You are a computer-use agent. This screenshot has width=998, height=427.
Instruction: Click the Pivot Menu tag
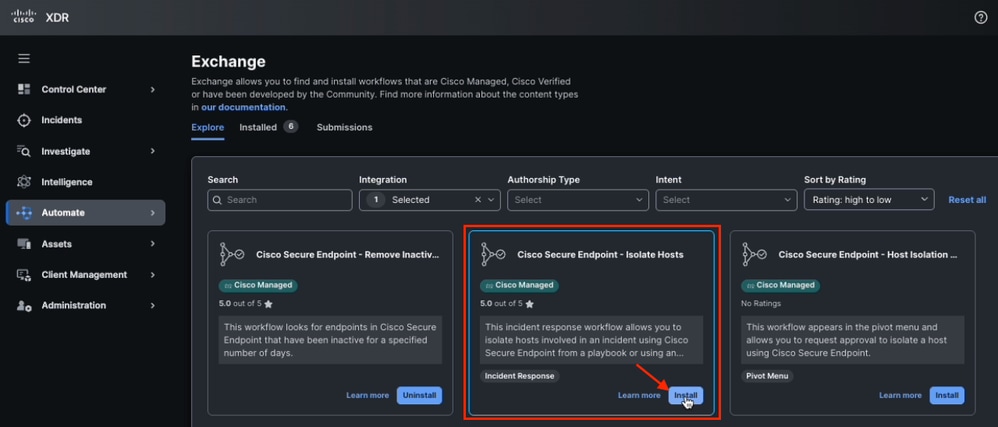(767, 376)
